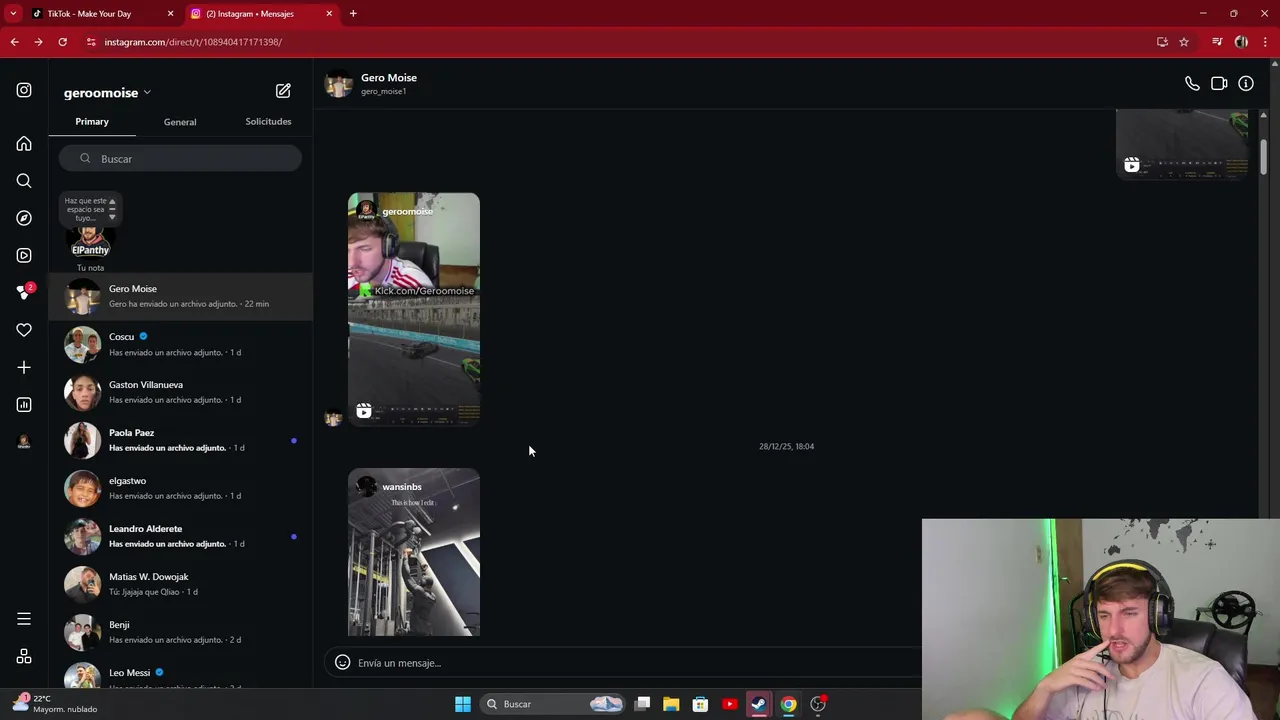Open the Gaston Villanueva conversation
The image size is (1280, 720).
click(180, 392)
